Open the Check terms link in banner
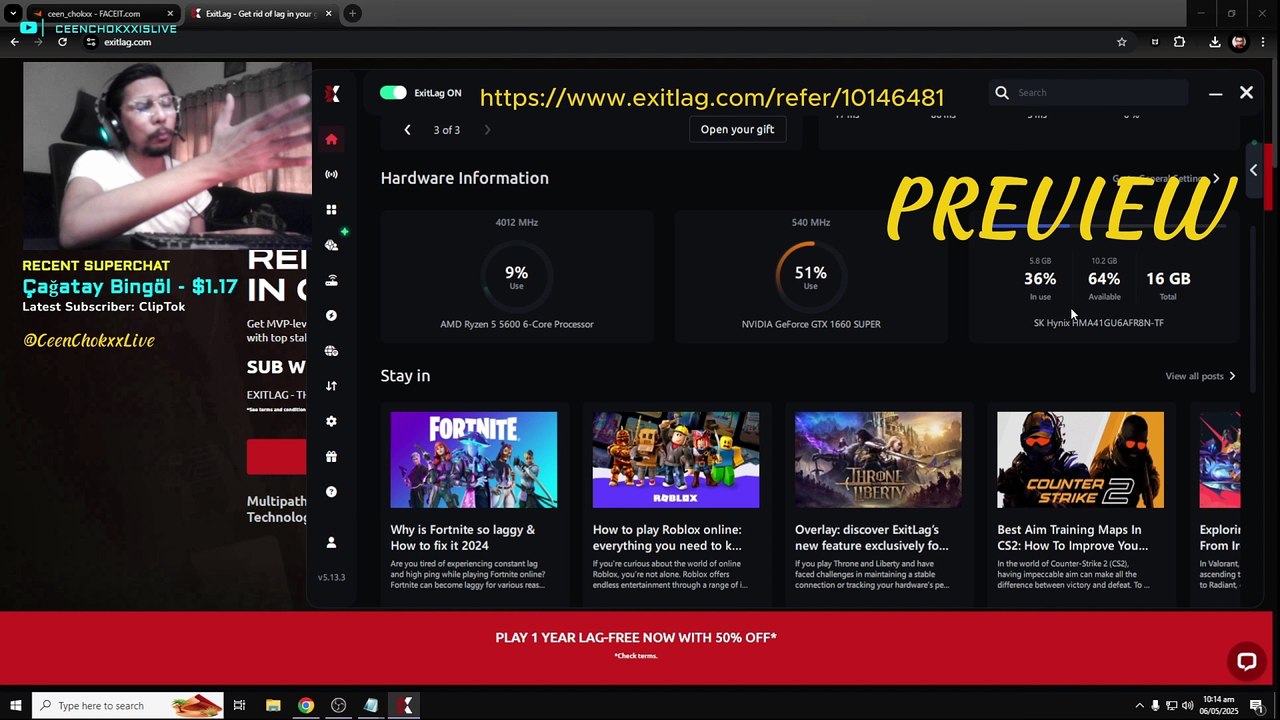The width and height of the screenshot is (1280, 720). coord(636,656)
